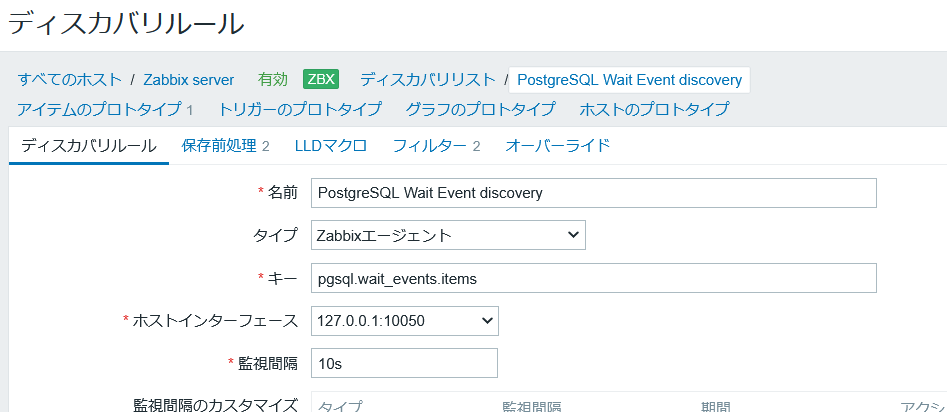947x412 pixels.
Task: Click the 監視間隔 input field
Action: click(404, 363)
